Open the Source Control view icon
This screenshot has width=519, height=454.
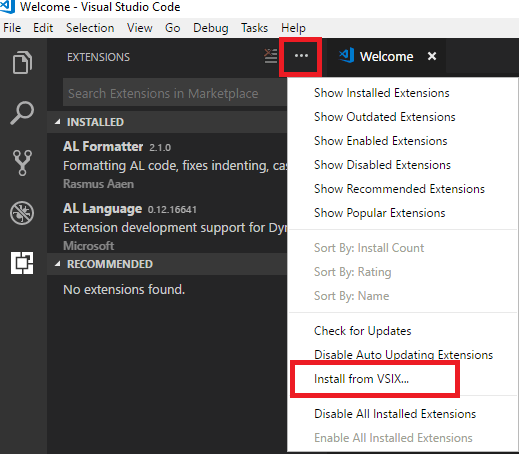22,163
